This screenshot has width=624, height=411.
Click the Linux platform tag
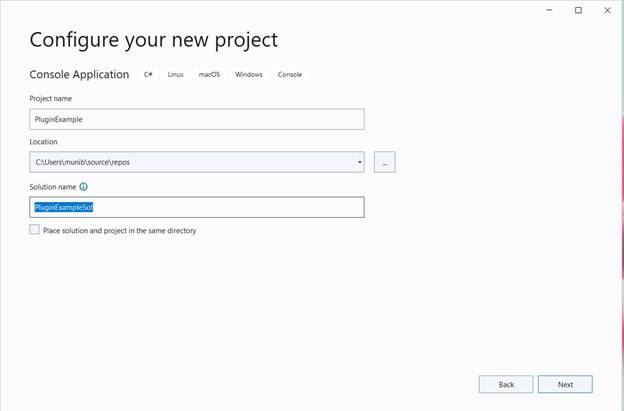tap(176, 74)
